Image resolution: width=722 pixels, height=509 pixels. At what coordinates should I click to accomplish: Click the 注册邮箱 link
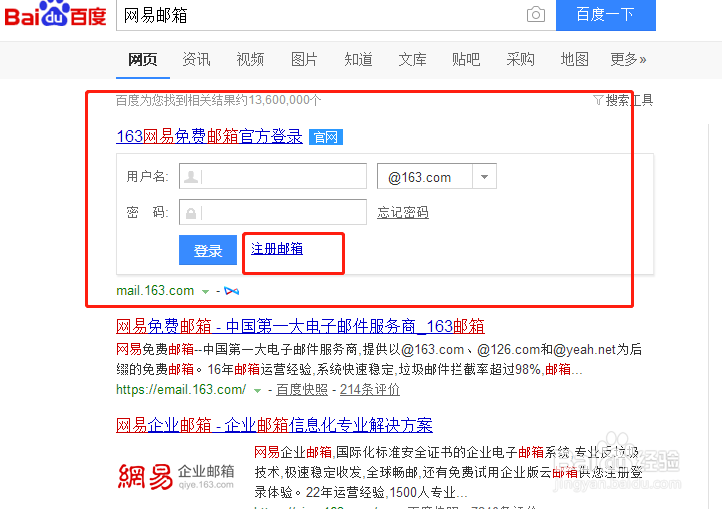[x=277, y=249]
